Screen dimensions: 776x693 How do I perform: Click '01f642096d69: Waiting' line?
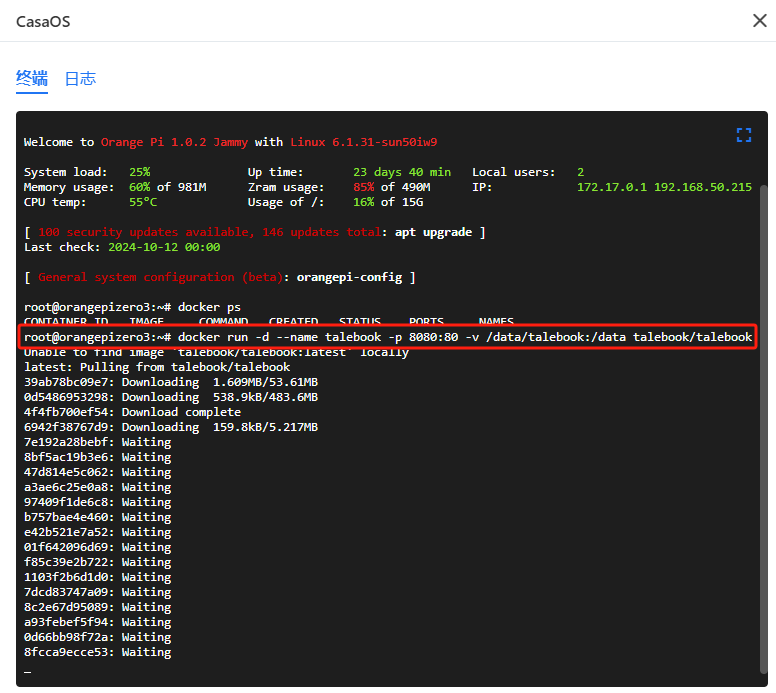[x=97, y=547]
